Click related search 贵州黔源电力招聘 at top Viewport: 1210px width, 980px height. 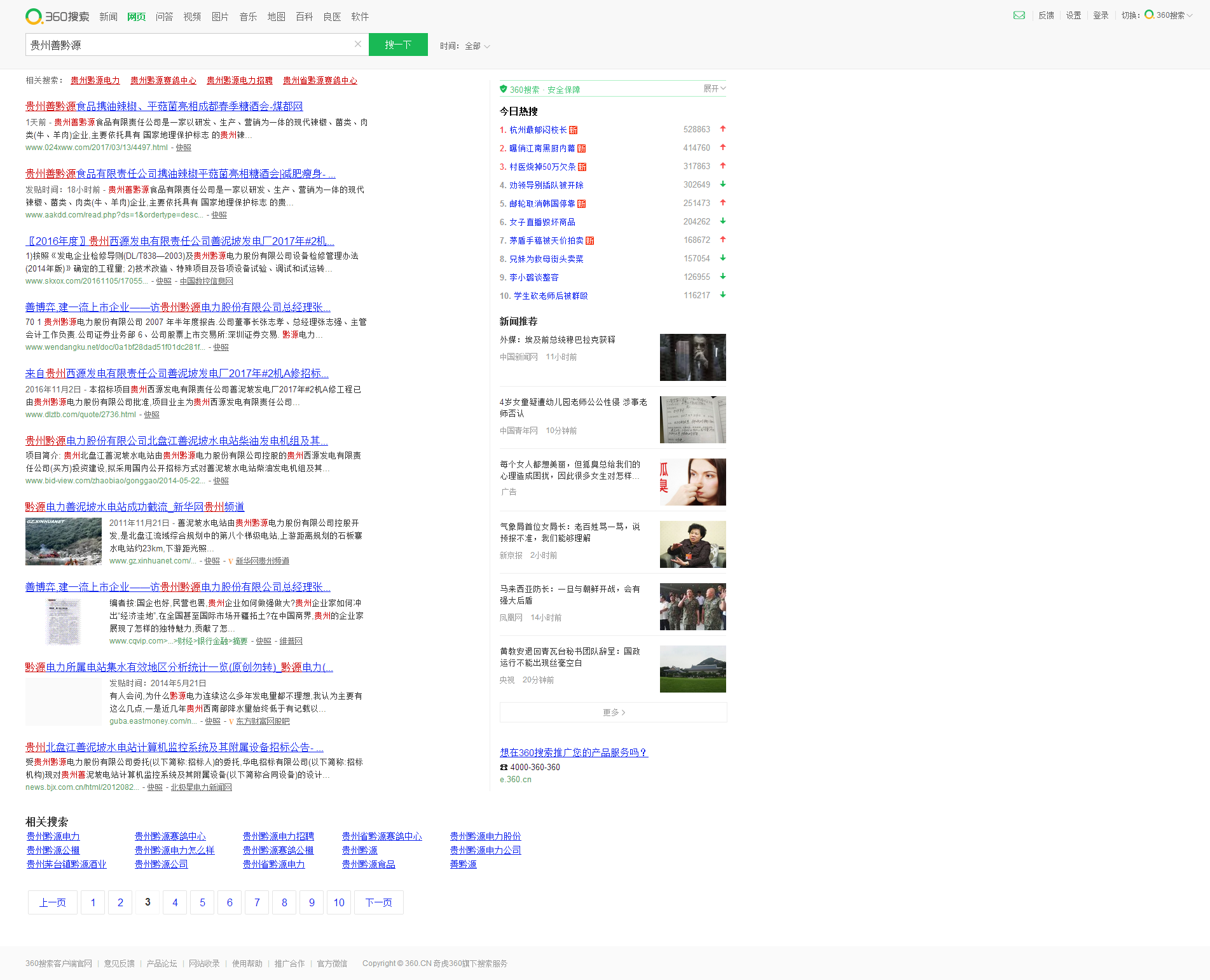240,80
